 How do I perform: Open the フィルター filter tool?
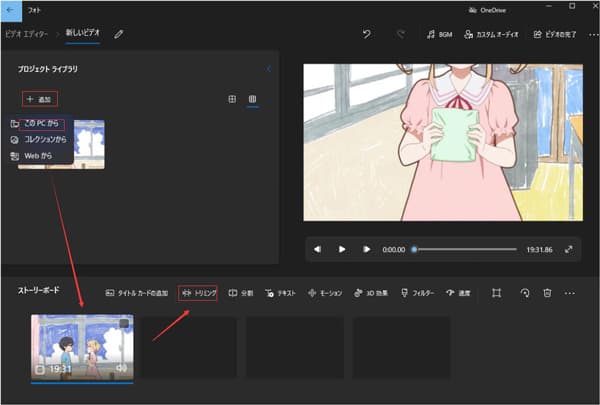tap(417, 293)
